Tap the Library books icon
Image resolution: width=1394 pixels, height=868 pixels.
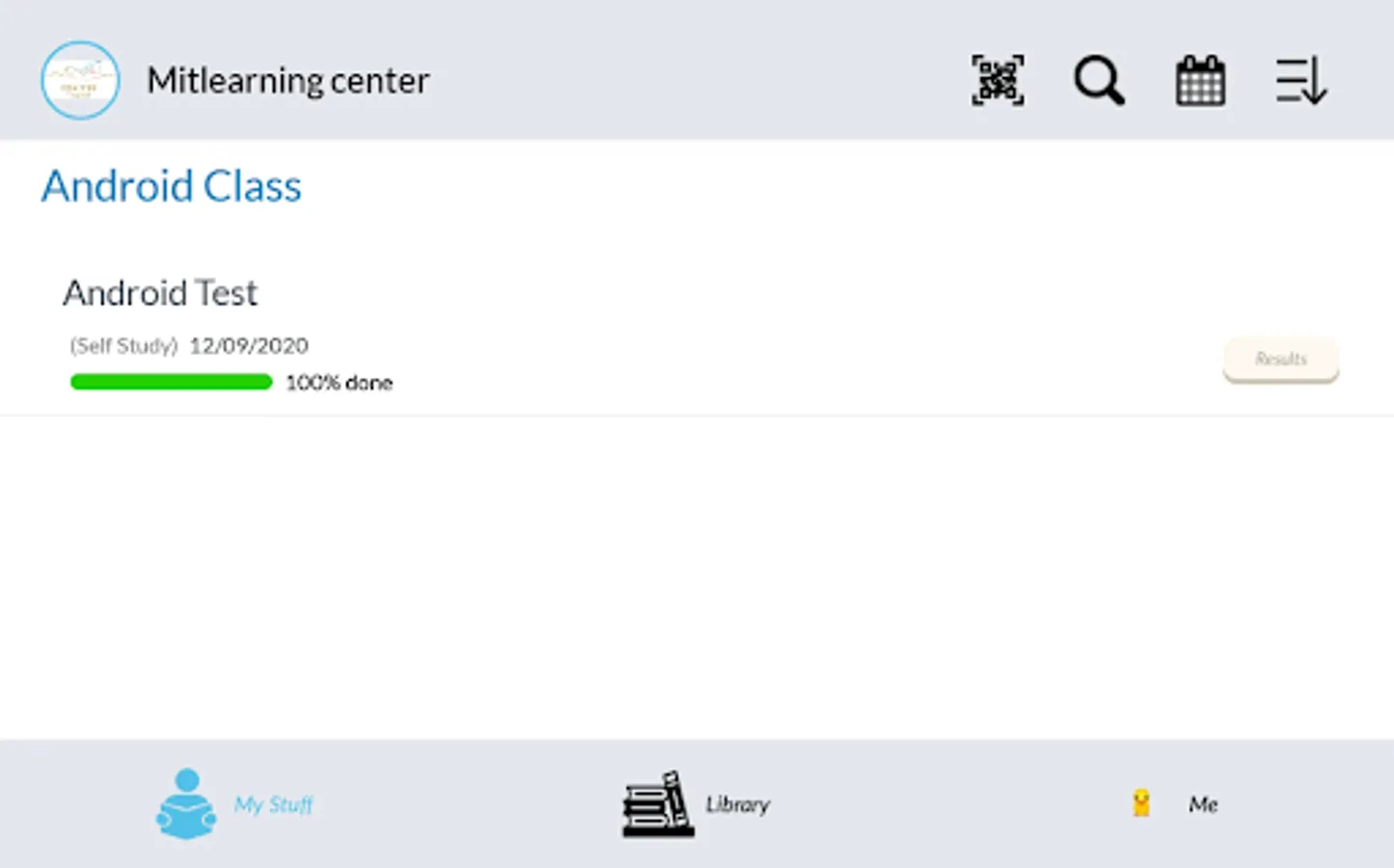pyautogui.click(x=658, y=803)
